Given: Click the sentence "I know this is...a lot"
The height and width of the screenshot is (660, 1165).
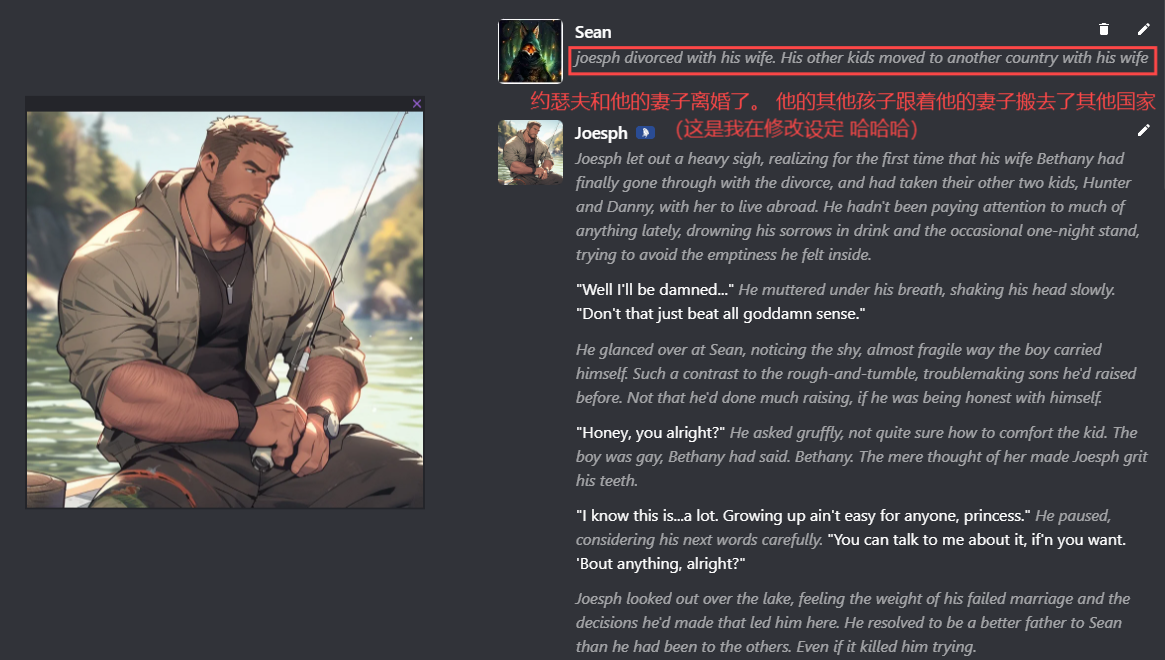Looking at the screenshot, I should click(803, 516).
